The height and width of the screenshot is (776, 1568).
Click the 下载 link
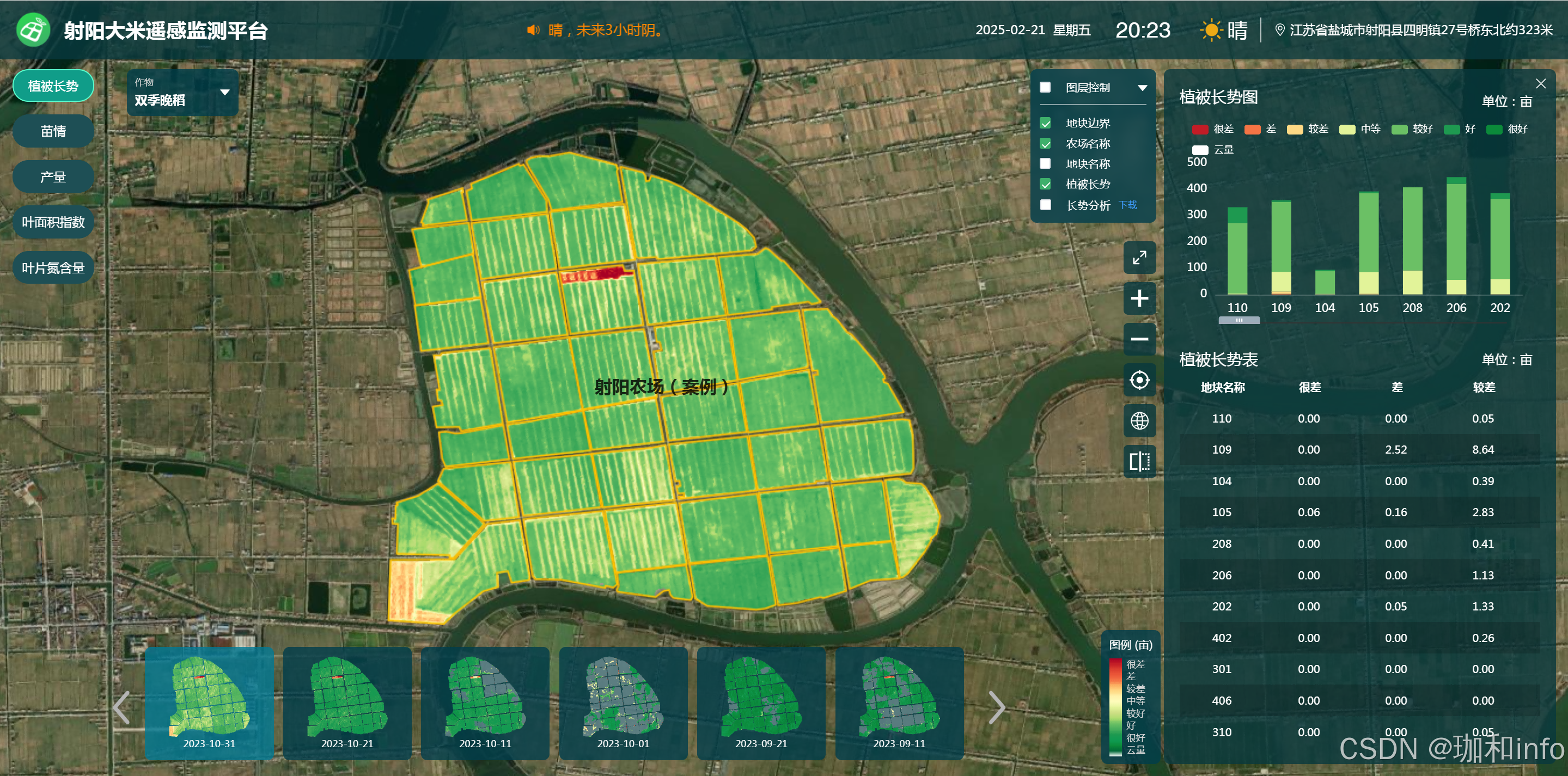click(x=1127, y=205)
